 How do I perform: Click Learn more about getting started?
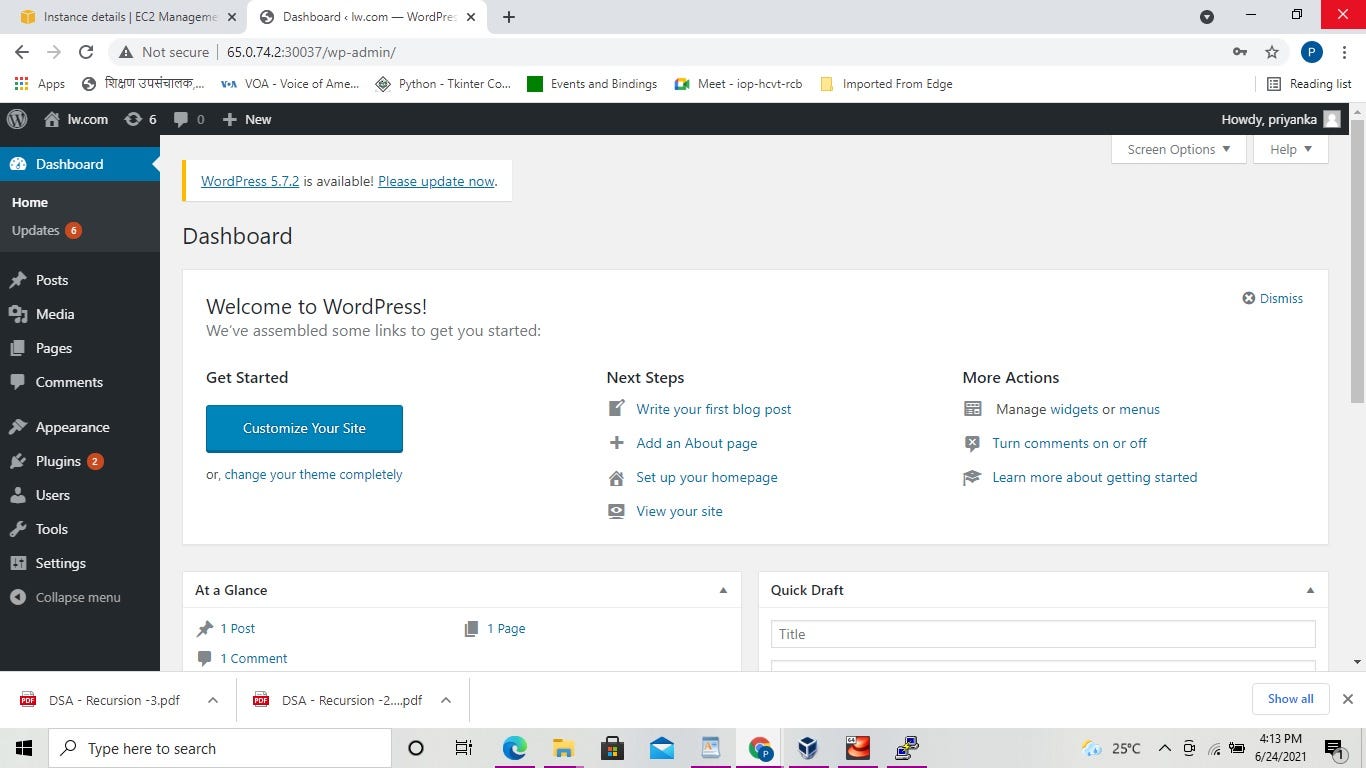coord(1094,477)
